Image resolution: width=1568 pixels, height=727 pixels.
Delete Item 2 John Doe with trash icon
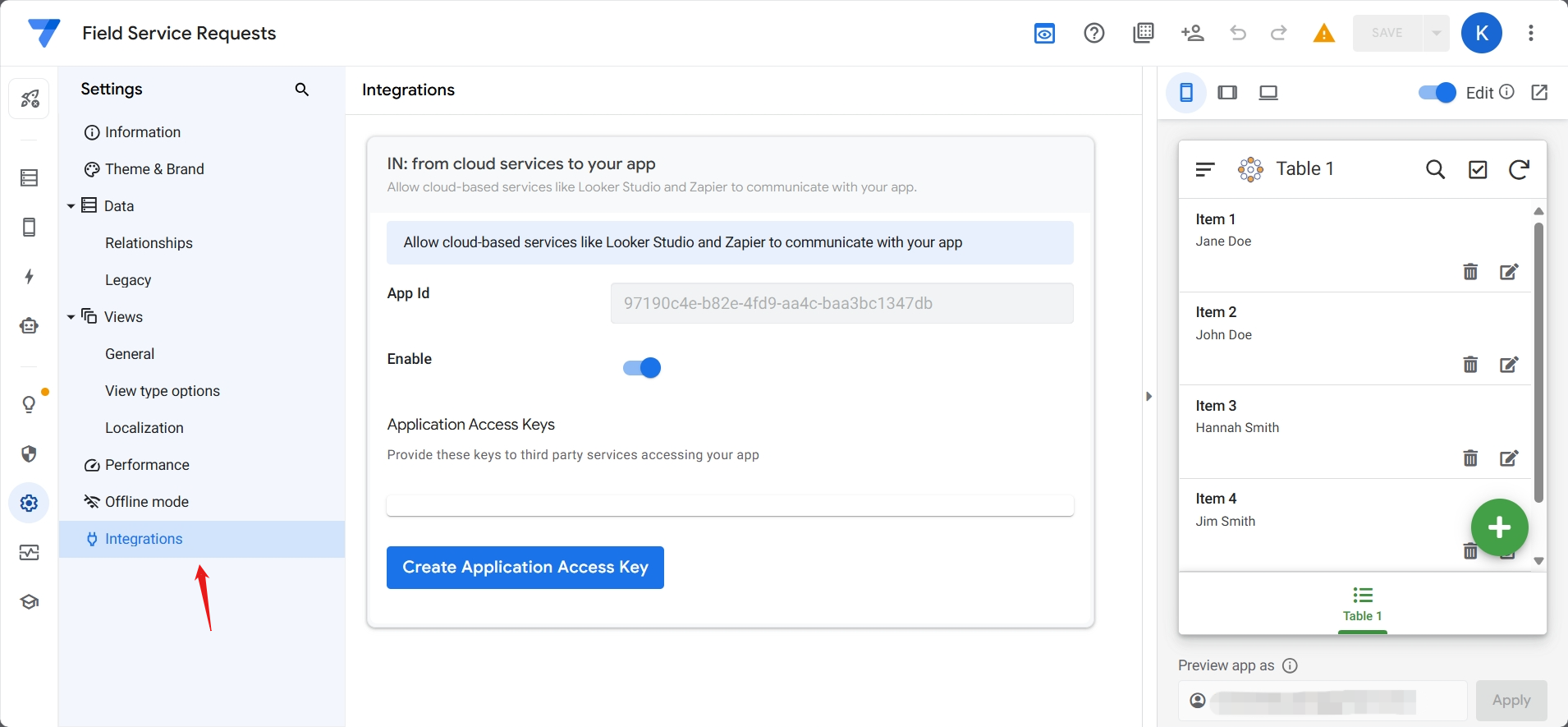[x=1470, y=365]
